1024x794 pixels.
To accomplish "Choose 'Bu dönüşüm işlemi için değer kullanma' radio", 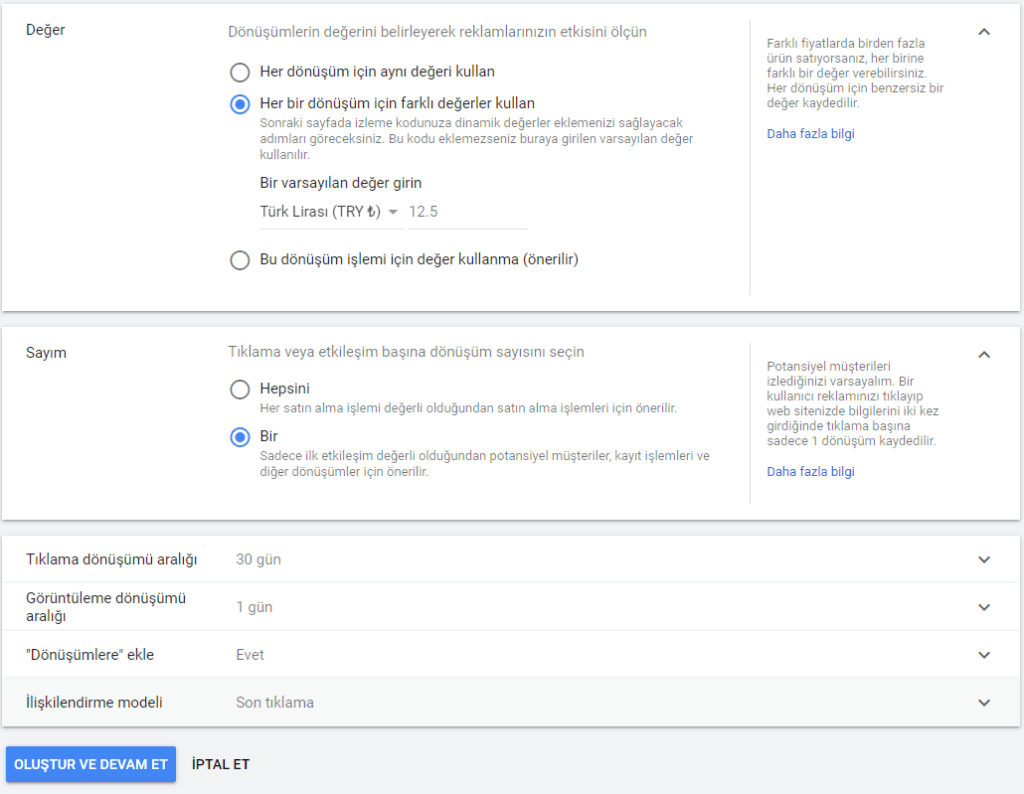I will coord(240,260).
